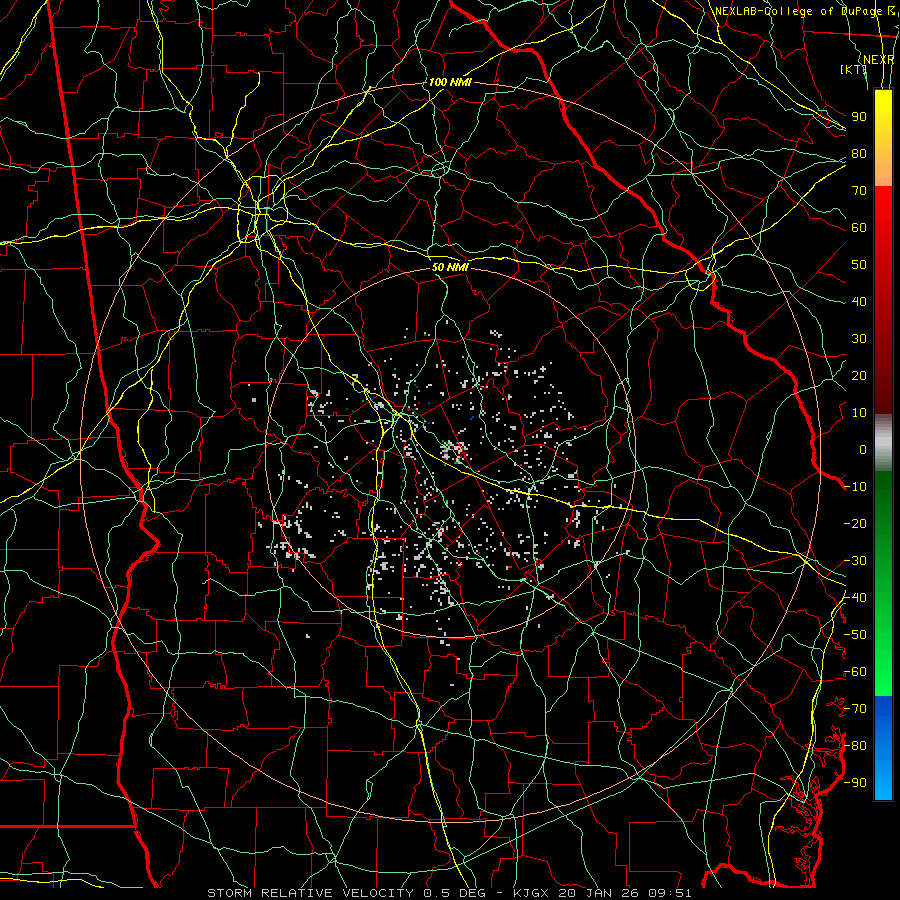Viewport: 900px width, 900px height.
Task: Click the '0' value on the velocity scale
Action: pos(863,450)
